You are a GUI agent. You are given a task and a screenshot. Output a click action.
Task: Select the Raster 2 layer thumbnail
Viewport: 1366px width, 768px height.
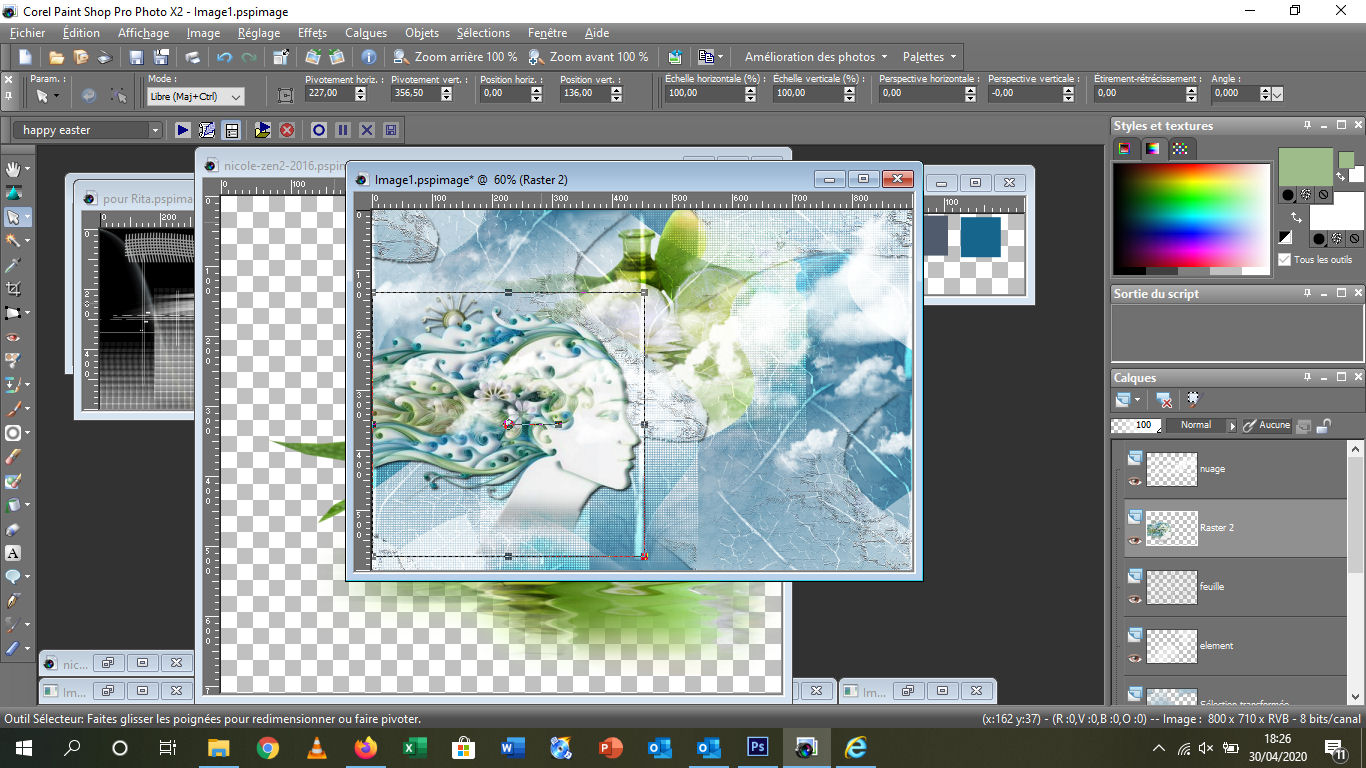tap(1171, 527)
